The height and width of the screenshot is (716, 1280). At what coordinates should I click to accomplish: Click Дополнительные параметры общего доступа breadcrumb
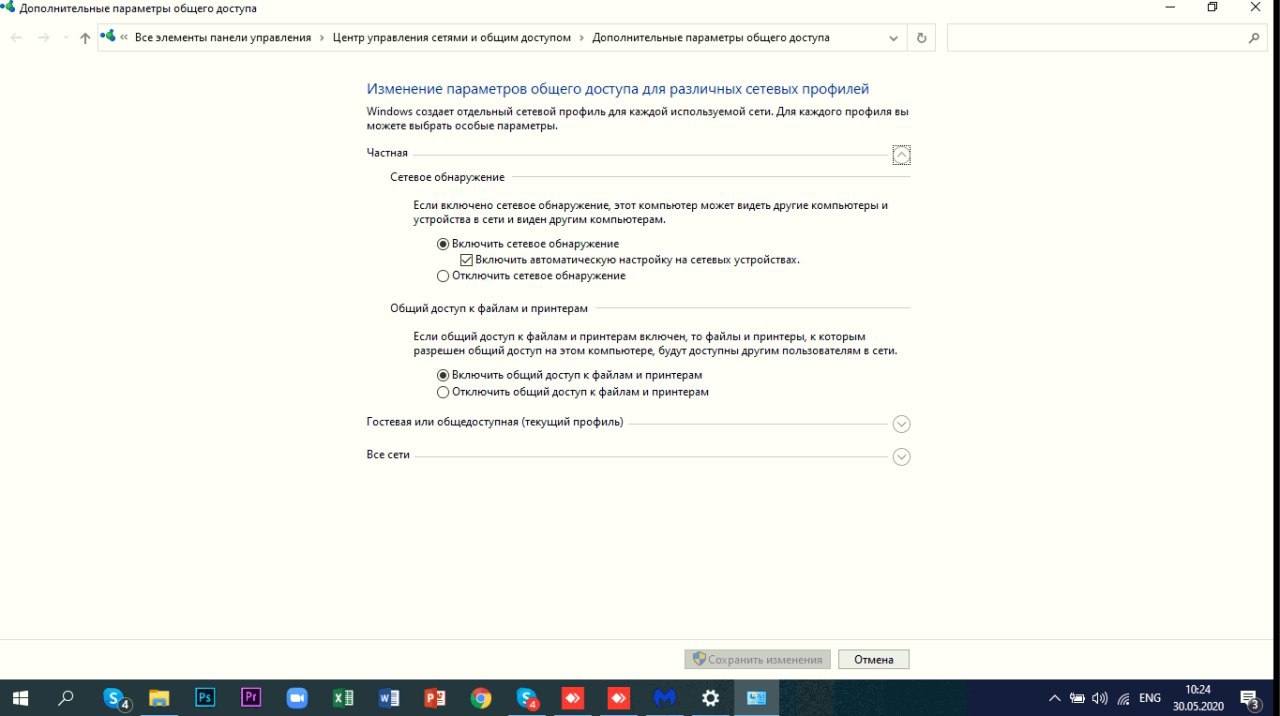[x=711, y=38]
